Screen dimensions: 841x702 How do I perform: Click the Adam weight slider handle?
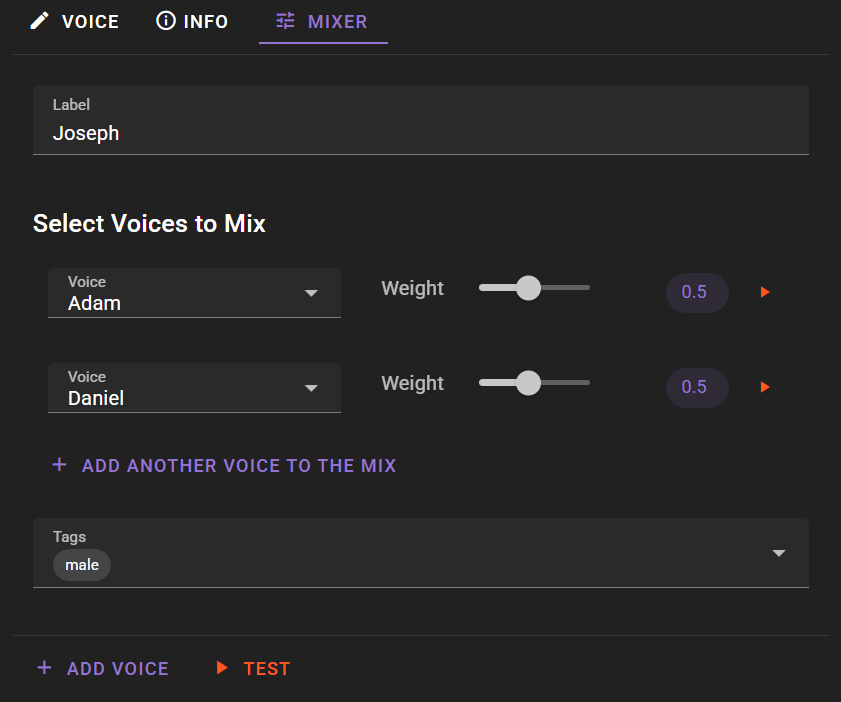point(528,288)
